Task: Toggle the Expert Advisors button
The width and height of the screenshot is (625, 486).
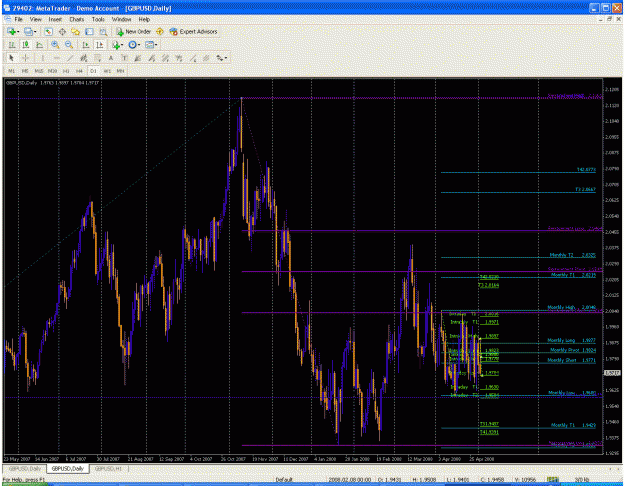Action: 193,31
